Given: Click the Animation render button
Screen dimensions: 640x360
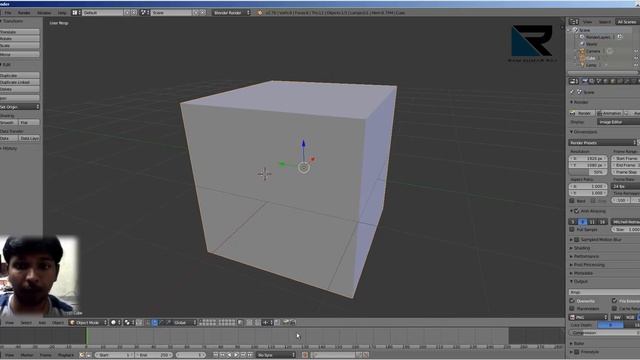Looking at the screenshot, I should click(x=609, y=113).
